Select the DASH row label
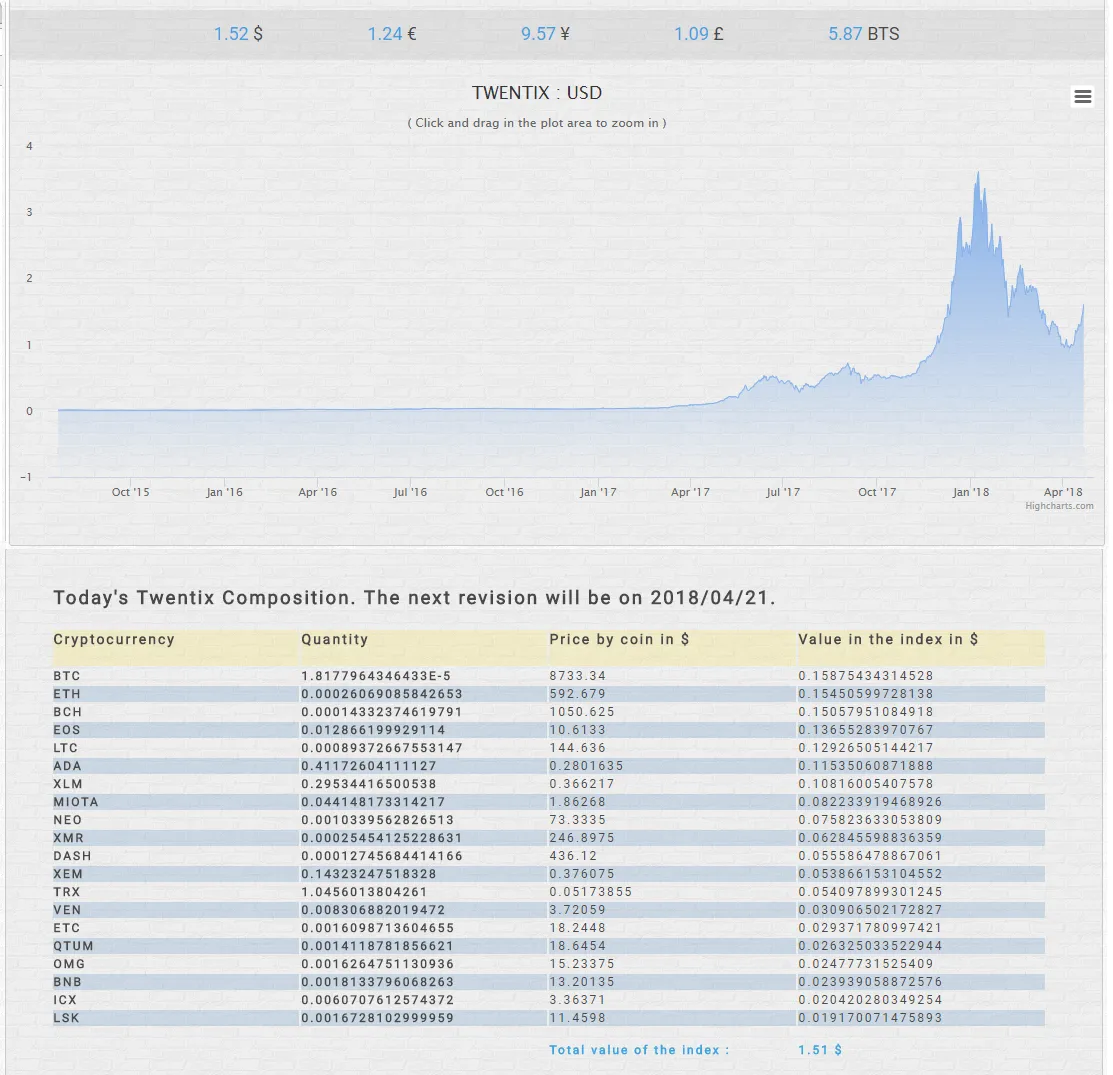Screen dimensions: 1113x1075 coord(72,856)
